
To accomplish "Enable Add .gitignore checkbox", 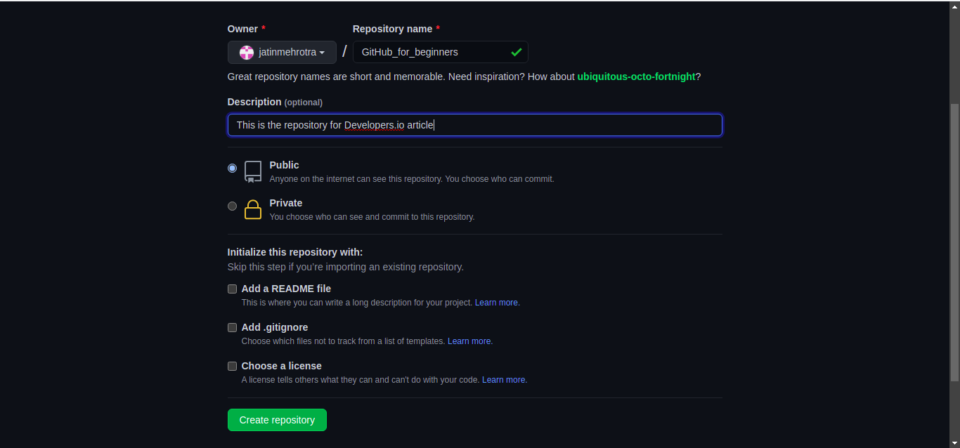I will [232, 327].
